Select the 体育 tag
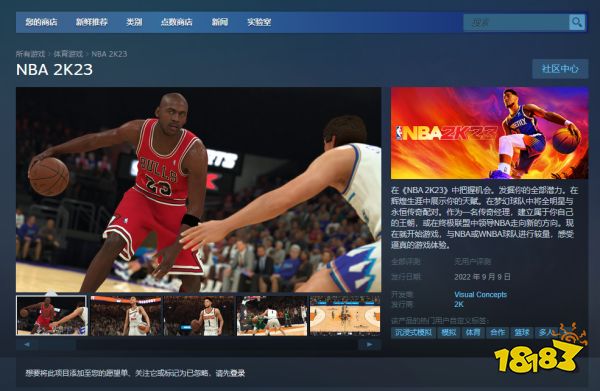 (473, 333)
